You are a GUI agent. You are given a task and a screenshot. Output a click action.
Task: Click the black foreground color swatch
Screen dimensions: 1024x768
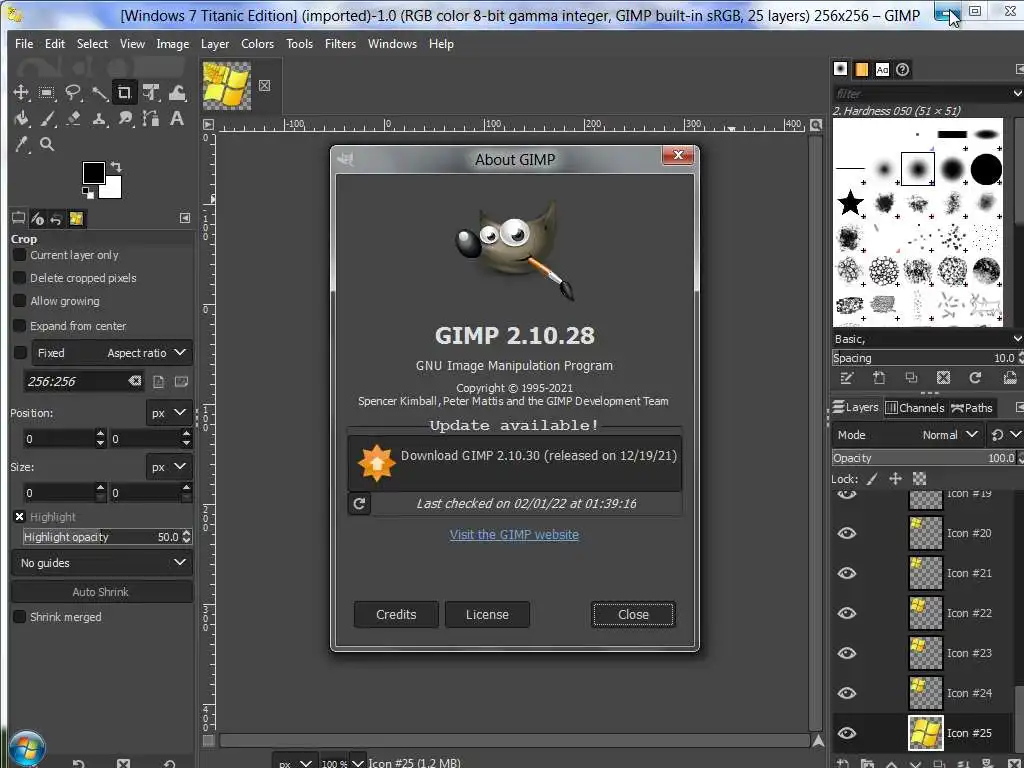93,173
